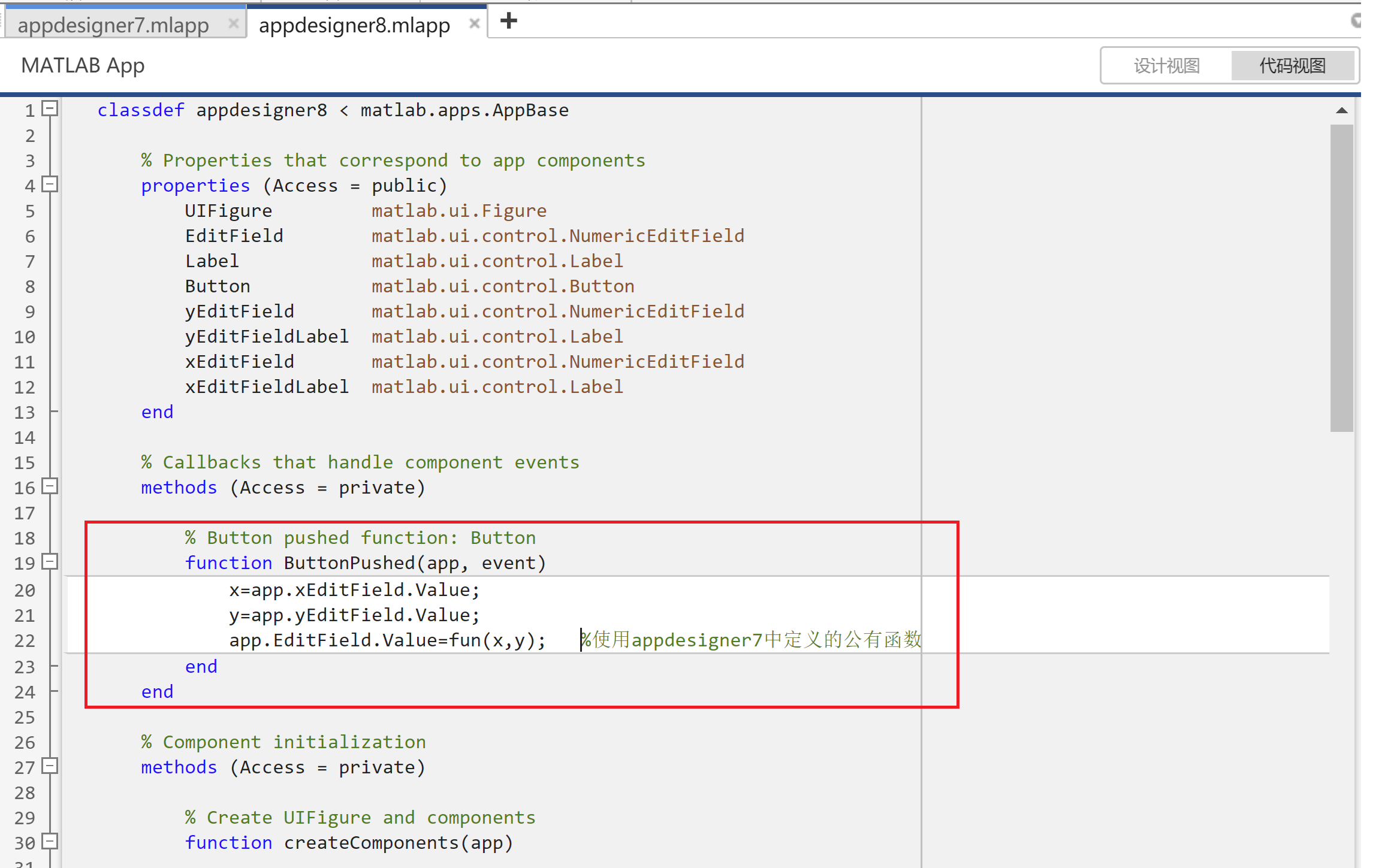Collapse the properties block at line 4

point(50,185)
